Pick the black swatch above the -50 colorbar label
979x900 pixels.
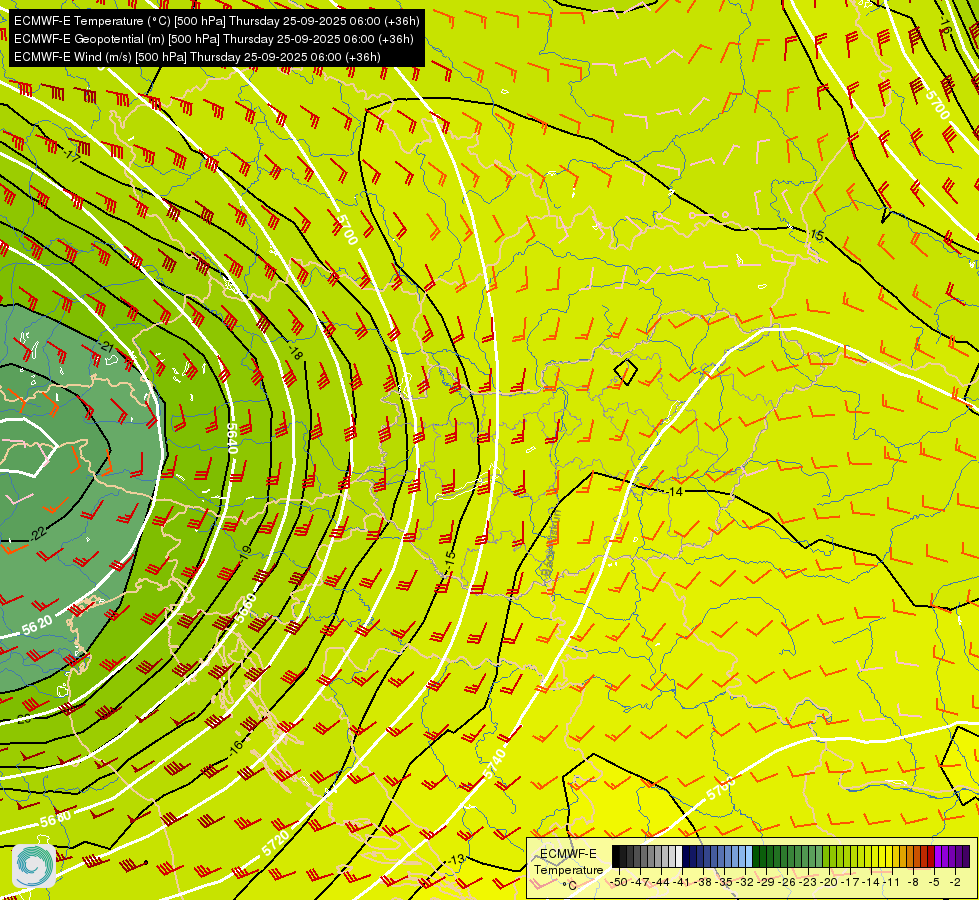click(616, 856)
